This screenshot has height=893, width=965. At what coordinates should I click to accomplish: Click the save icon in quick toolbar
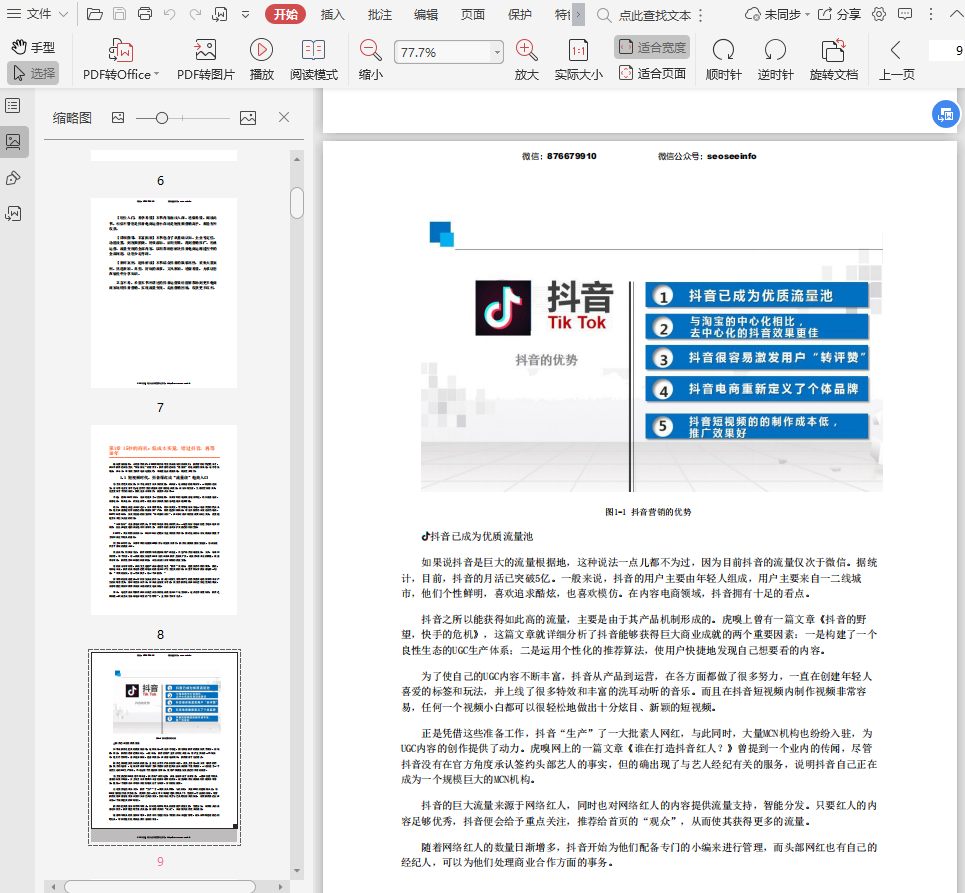(x=120, y=14)
